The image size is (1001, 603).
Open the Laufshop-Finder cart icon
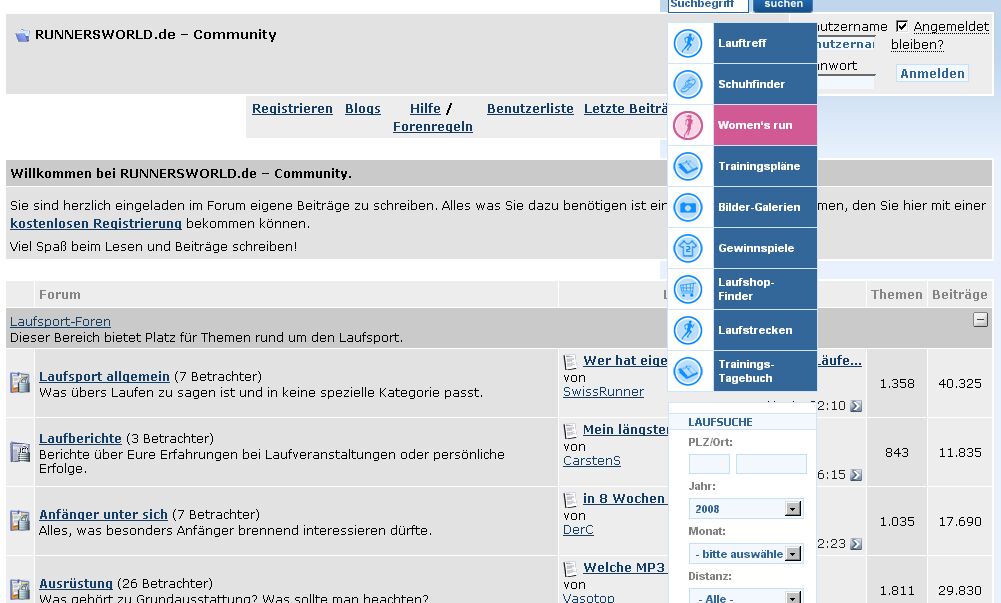pos(688,289)
